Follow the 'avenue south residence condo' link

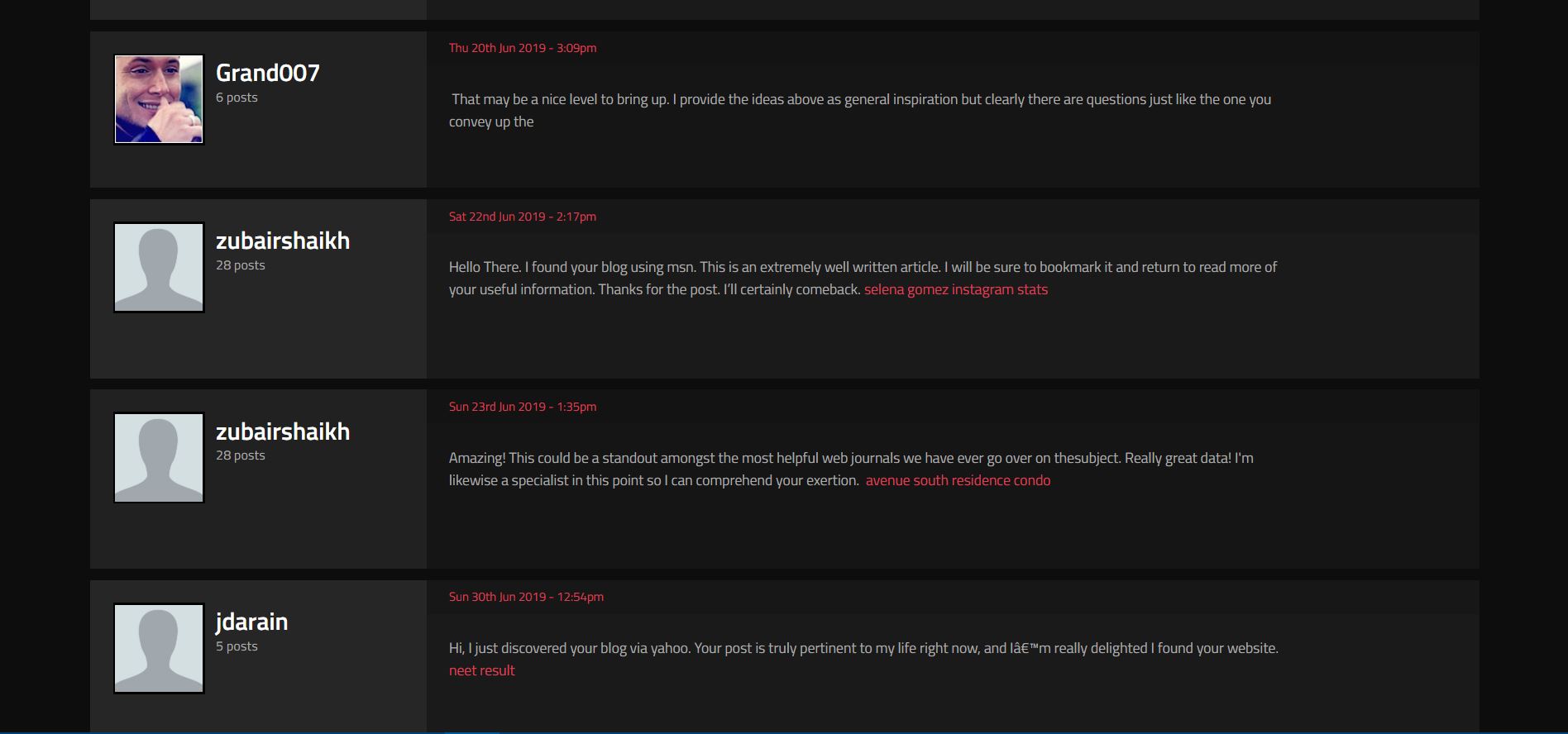point(958,480)
